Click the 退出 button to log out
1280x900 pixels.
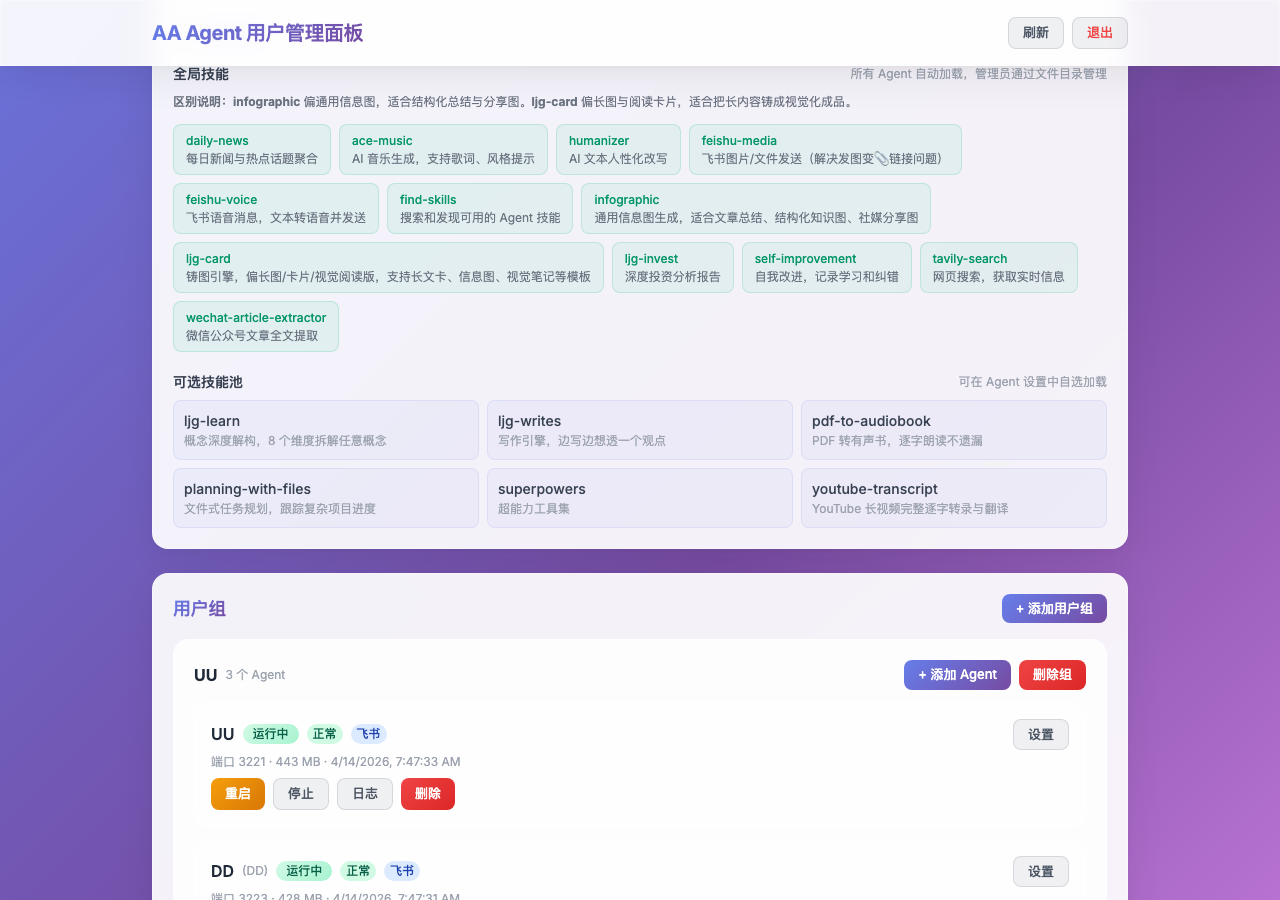pos(1099,33)
